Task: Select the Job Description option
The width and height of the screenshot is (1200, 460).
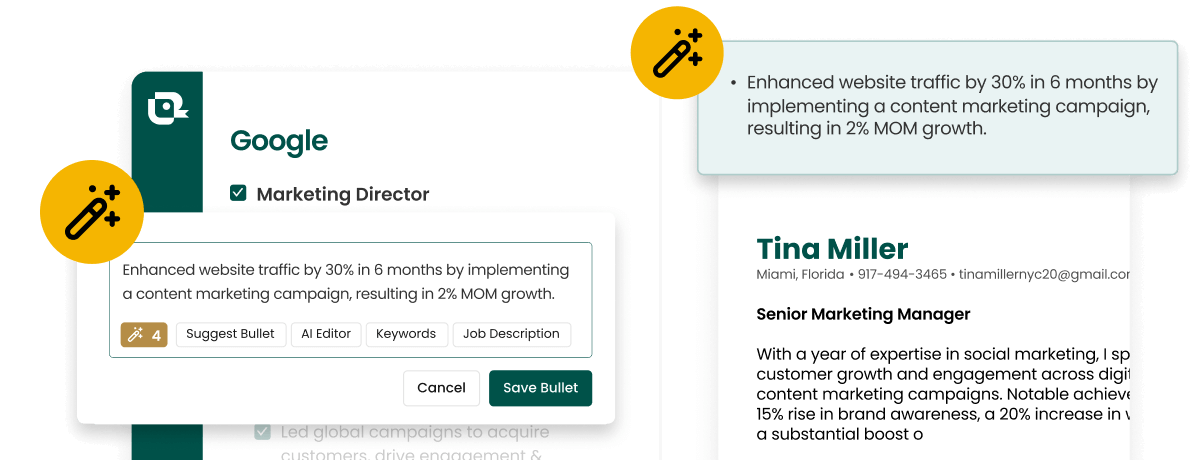Action: click(x=512, y=334)
